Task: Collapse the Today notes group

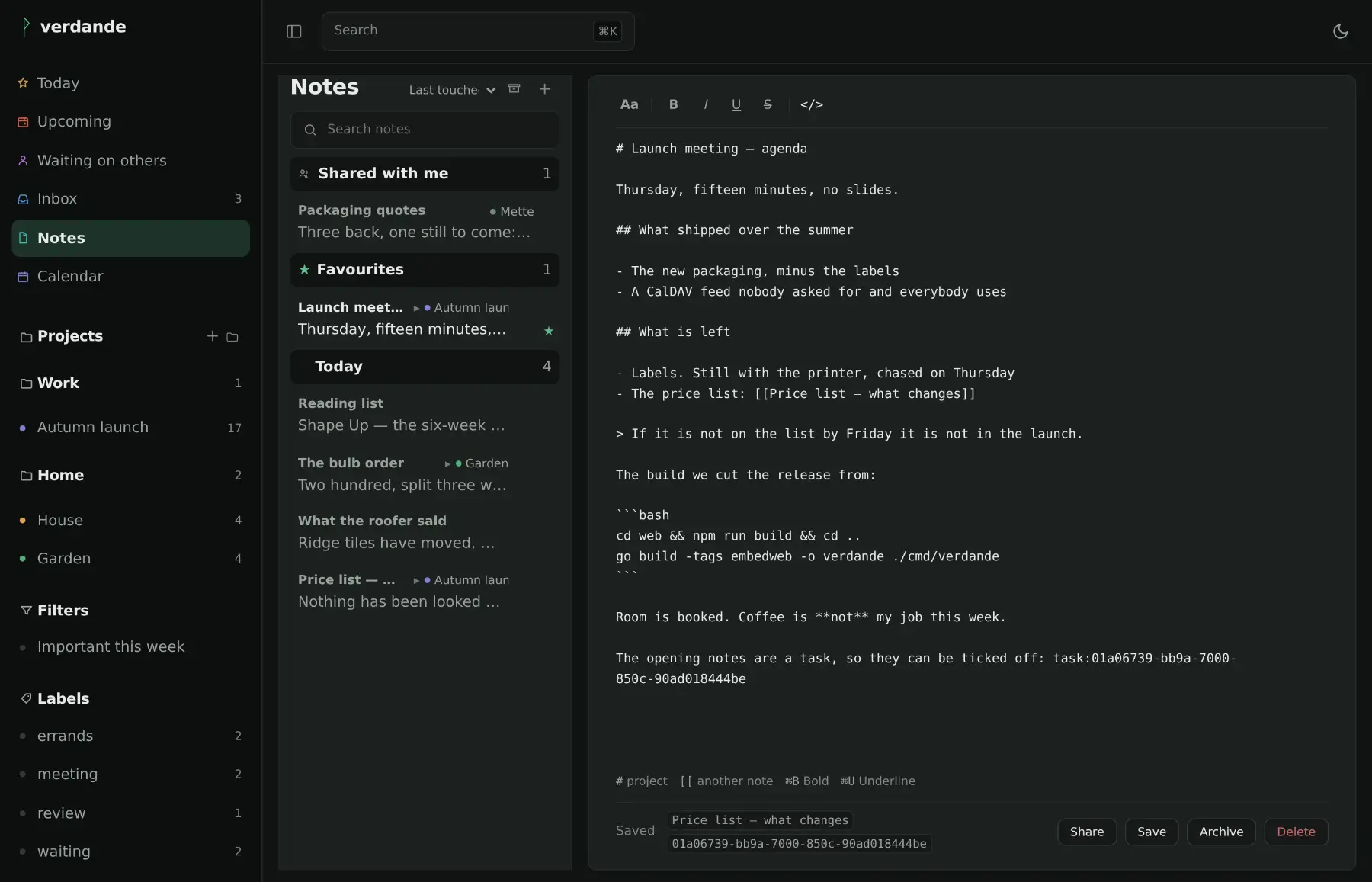Action: pos(425,367)
